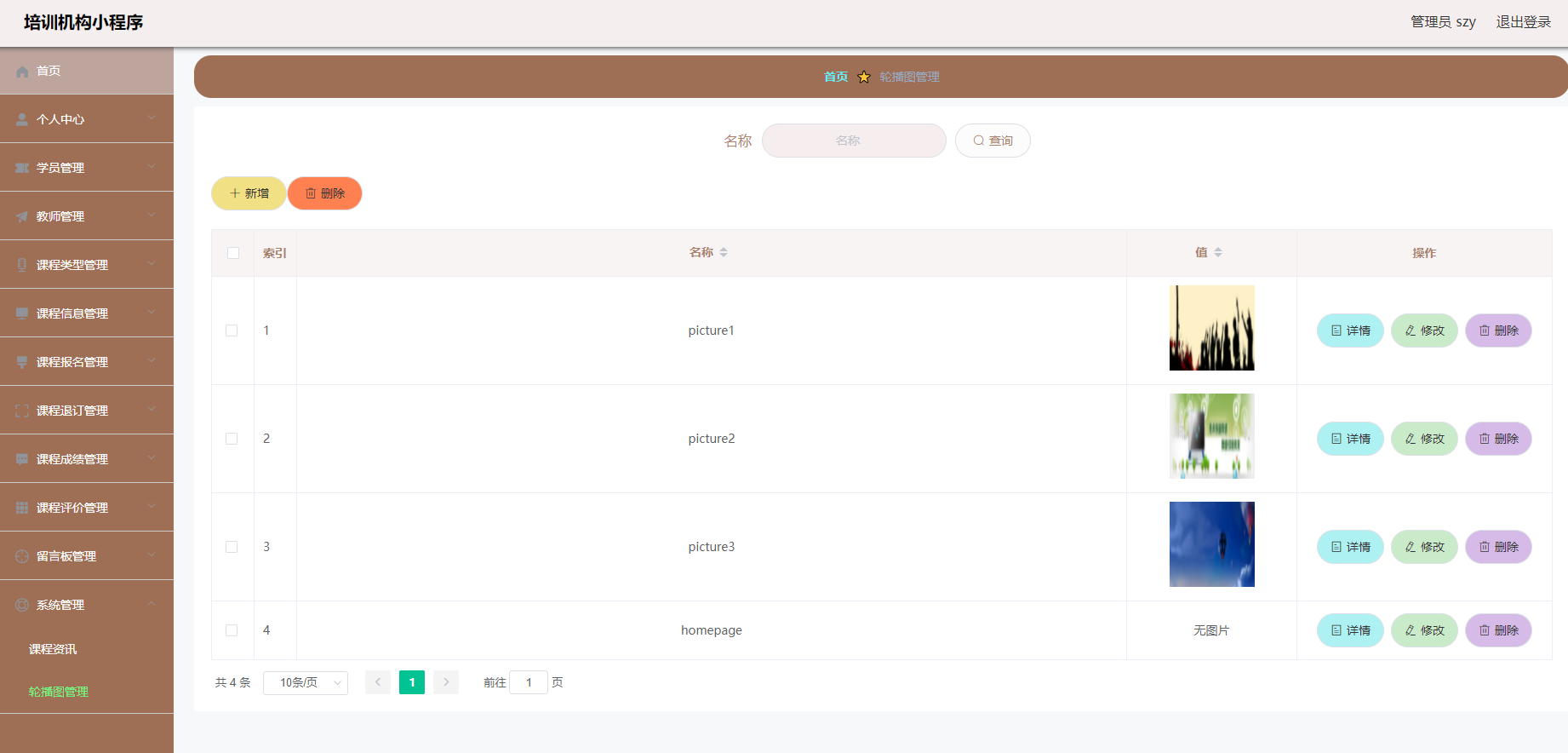Click the icon beside 课程报名管理
The width and height of the screenshot is (1568, 753).
pyautogui.click(x=22, y=363)
